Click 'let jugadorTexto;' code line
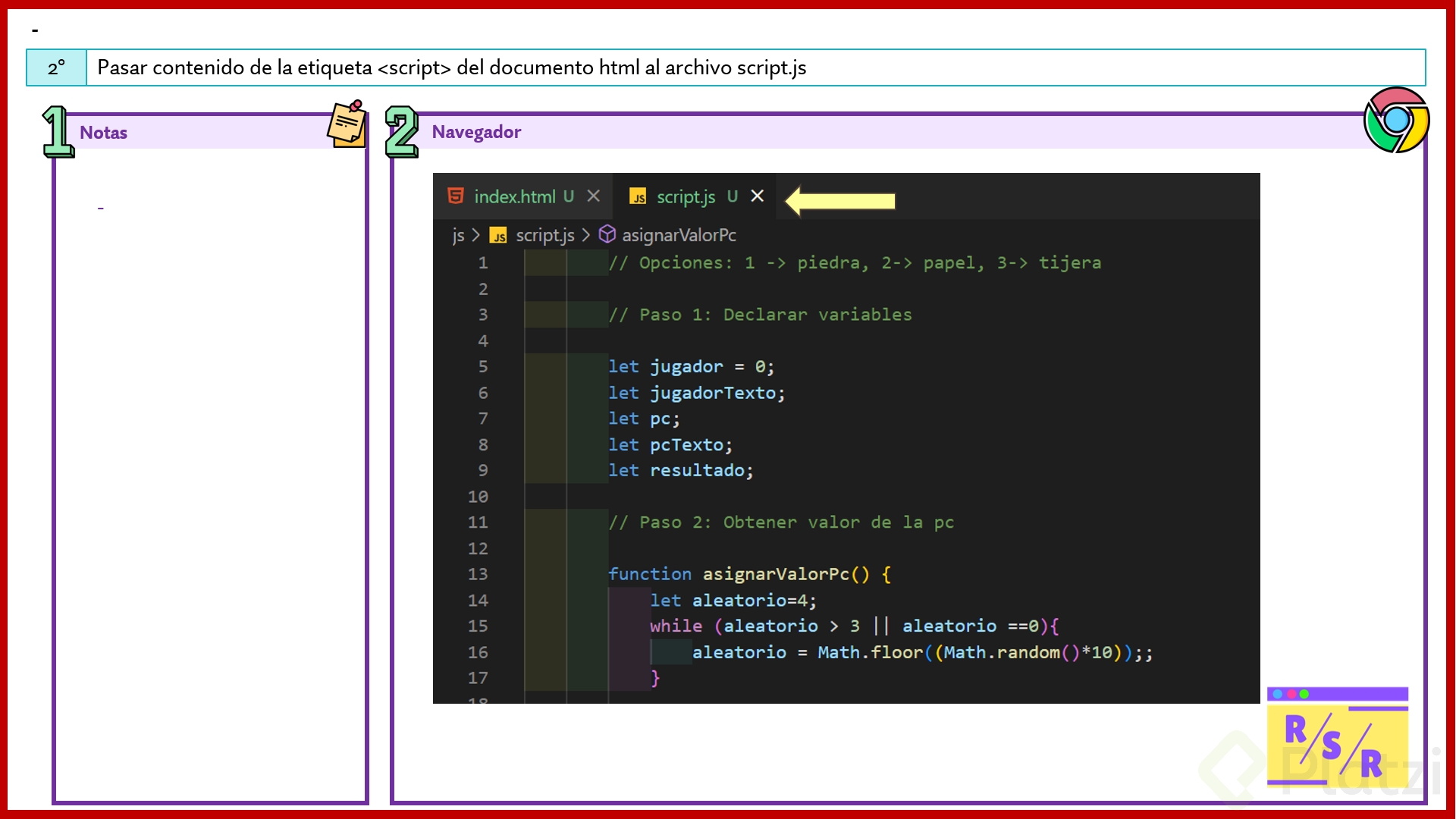This screenshot has width=1456, height=819. pos(696,393)
